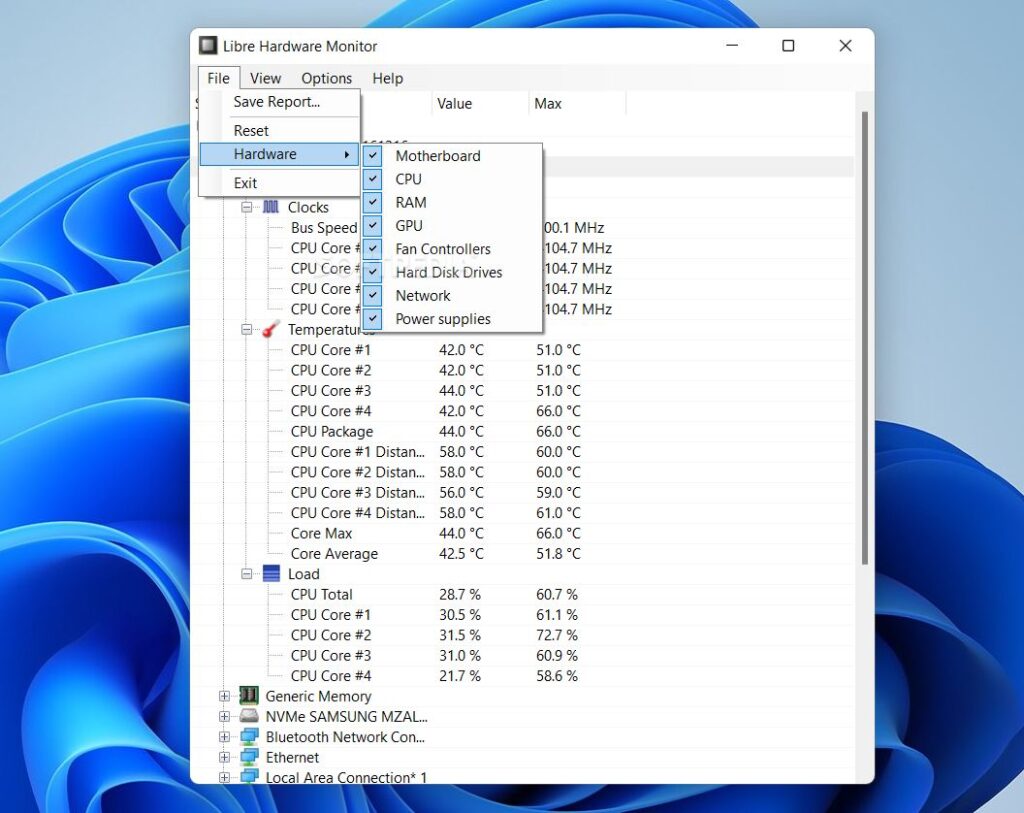Click the Bluetooth Network Connection icon
Viewport: 1024px width, 813px height.
[249, 737]
